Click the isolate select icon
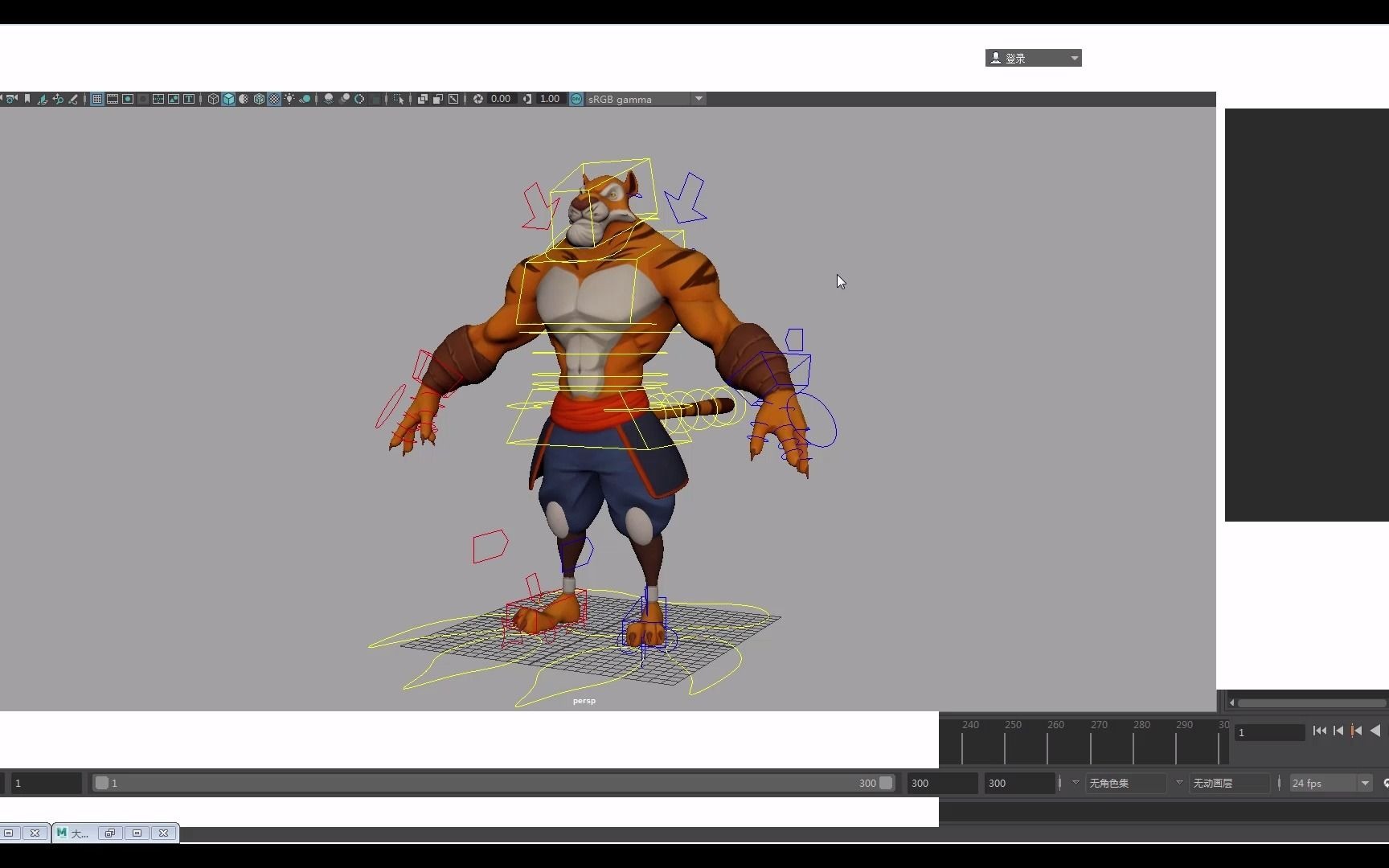 tap(399, 99)
